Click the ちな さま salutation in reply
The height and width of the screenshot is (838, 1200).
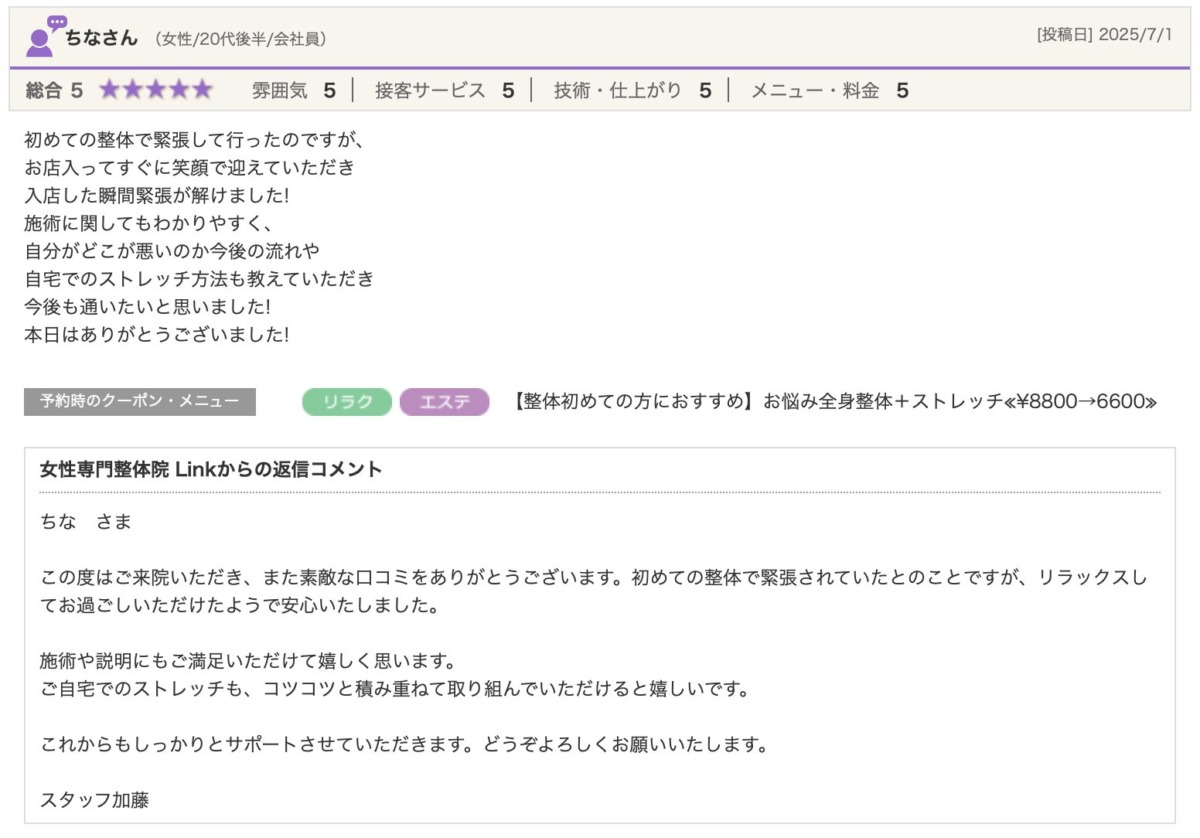tap(86, 522)
